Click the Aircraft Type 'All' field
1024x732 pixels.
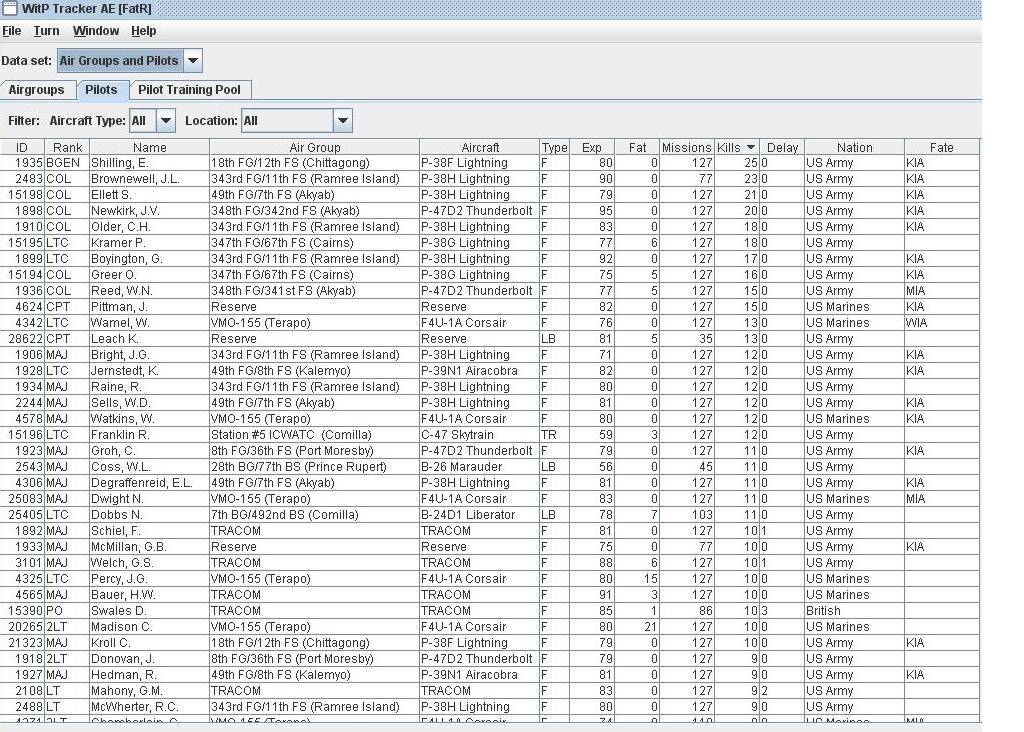(x=143, y=121)
